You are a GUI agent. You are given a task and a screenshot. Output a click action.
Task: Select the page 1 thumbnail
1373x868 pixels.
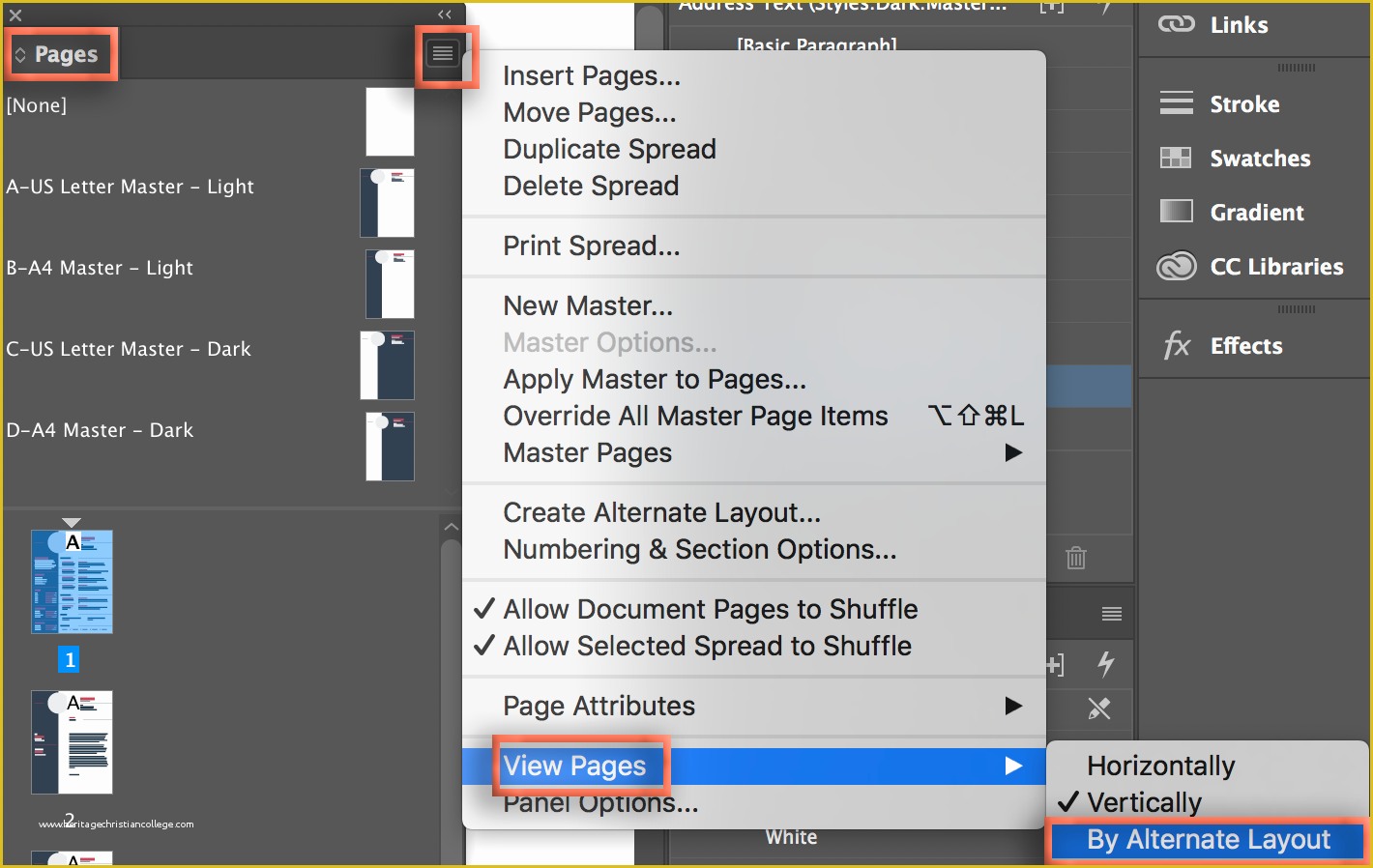click(x=73, y=582)
